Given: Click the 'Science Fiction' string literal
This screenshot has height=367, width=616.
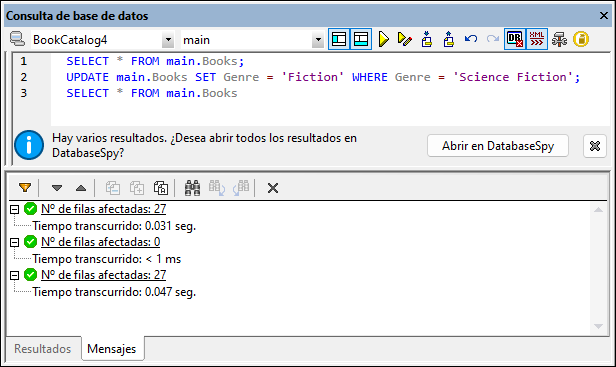Looking at the screenshot, I should [513, 77].
